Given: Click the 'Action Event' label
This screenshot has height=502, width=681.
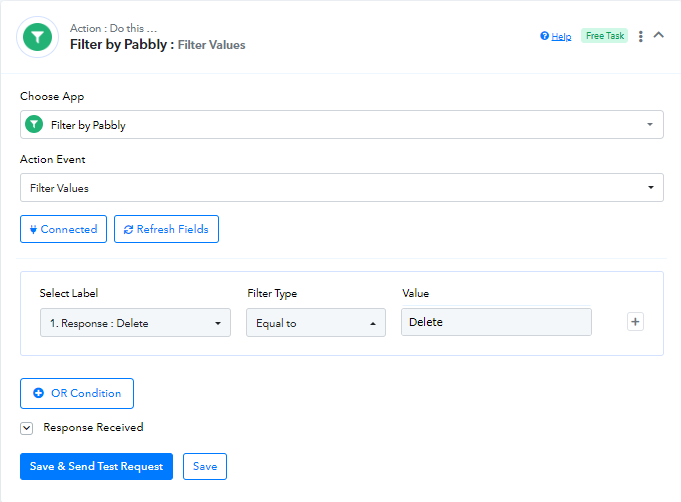Looking at the screenshot, I should (x=53, y=159).
